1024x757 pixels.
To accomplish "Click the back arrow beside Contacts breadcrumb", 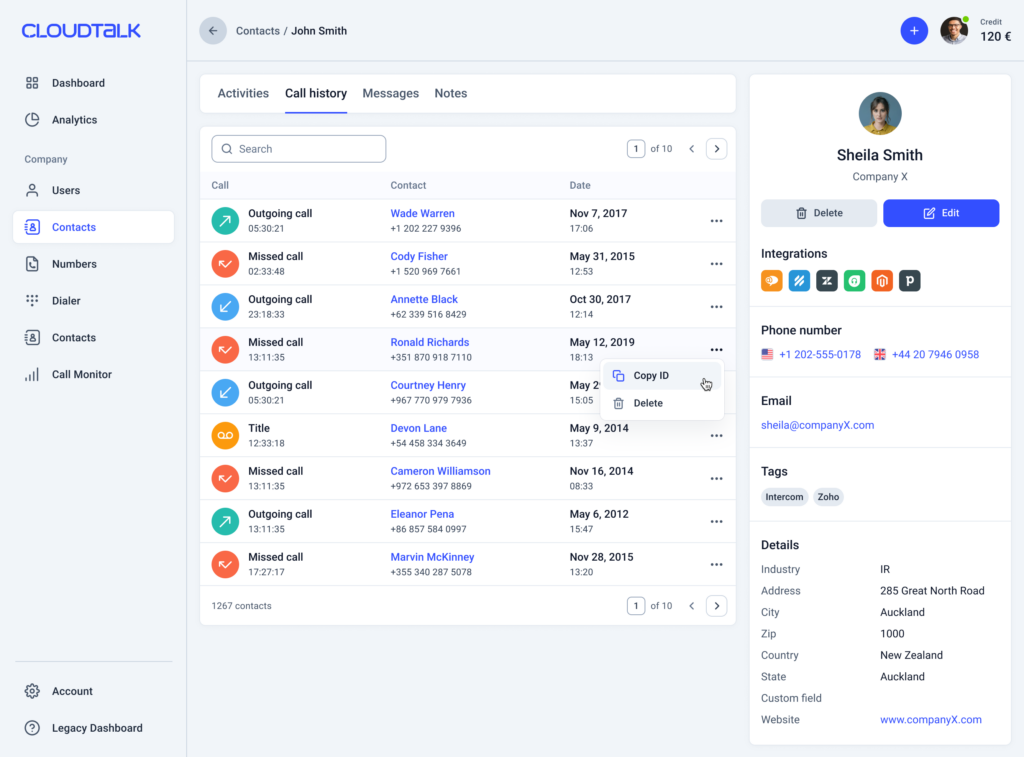I will coord(213,31).
